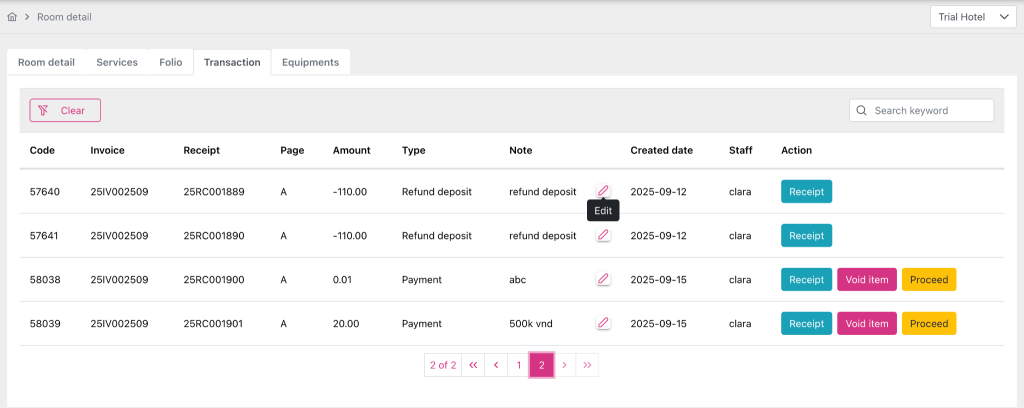The height and width of the screenshot is (408, 1024).
Task: Edit note for transaction 57641
Action: click(x=603, y=235)
